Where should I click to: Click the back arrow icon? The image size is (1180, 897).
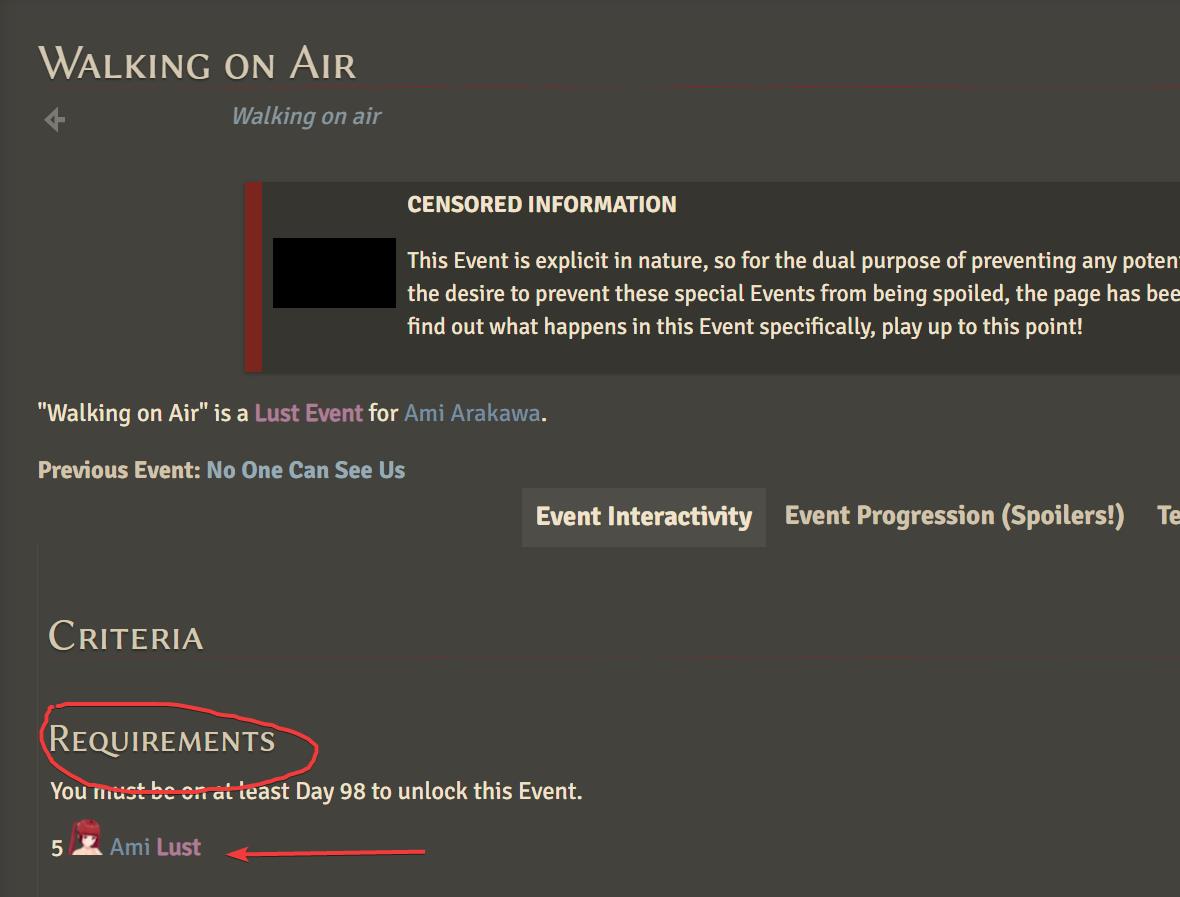[x=54, y=121]
